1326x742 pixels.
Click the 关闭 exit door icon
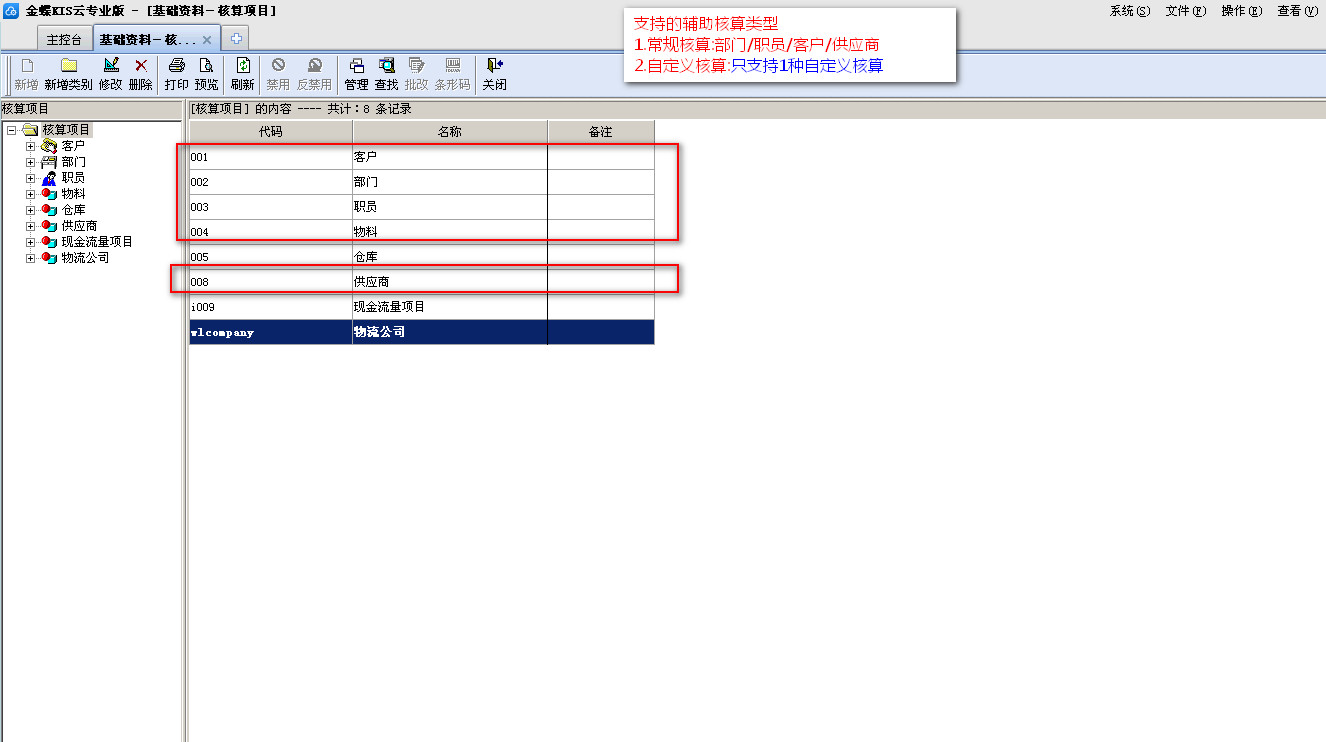pyautogui.click(x=494, y=66)
